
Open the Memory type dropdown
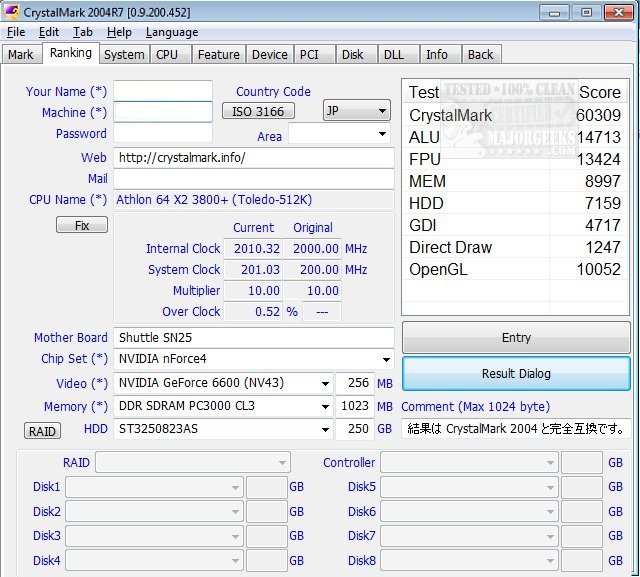point(325,407)
